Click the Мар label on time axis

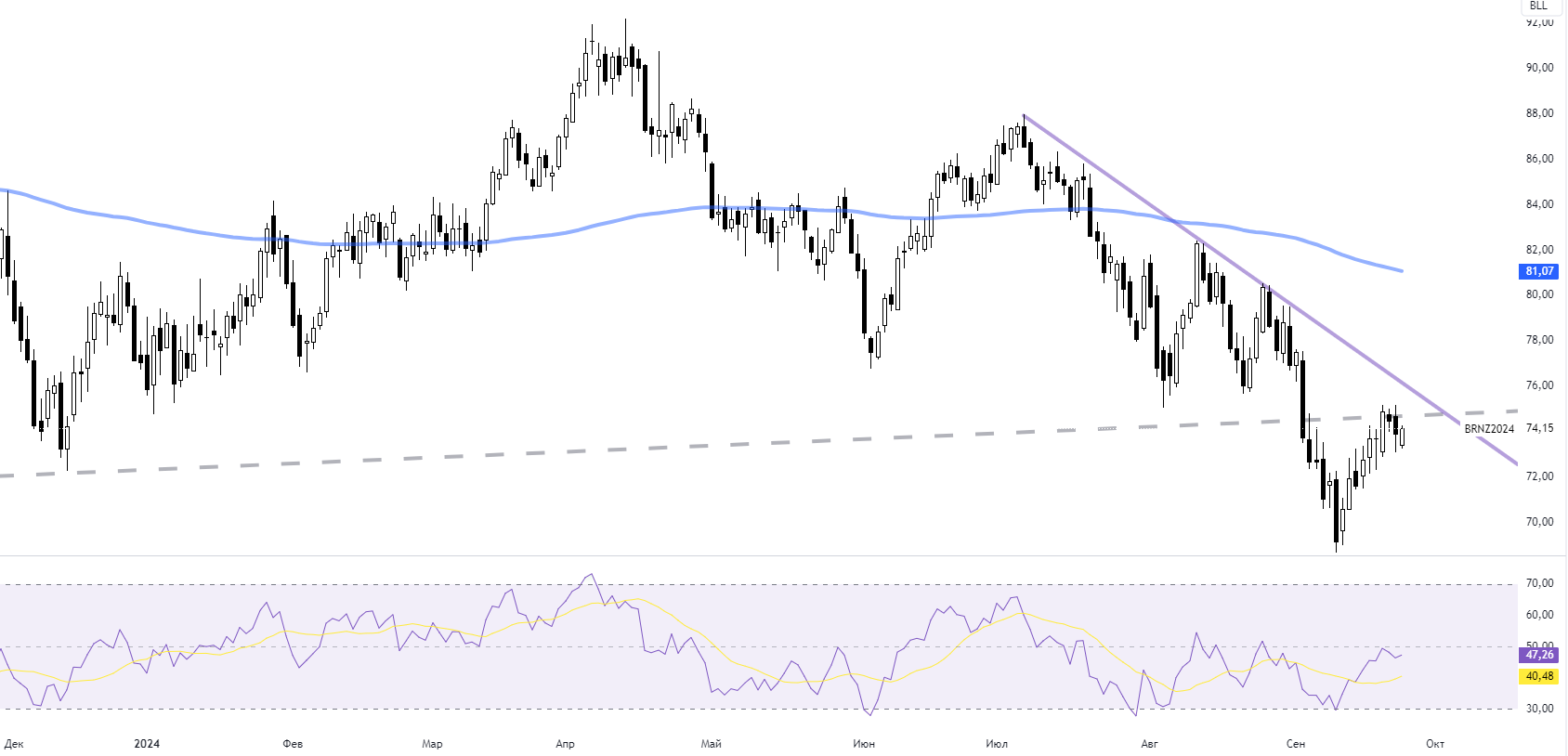pyautogui.click(x=432, y=744)
